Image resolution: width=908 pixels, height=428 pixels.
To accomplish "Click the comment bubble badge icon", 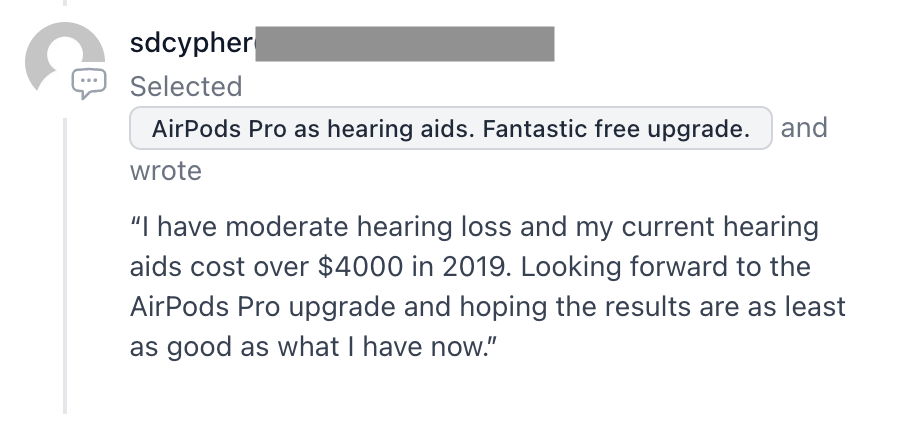I will click(89, 83).
